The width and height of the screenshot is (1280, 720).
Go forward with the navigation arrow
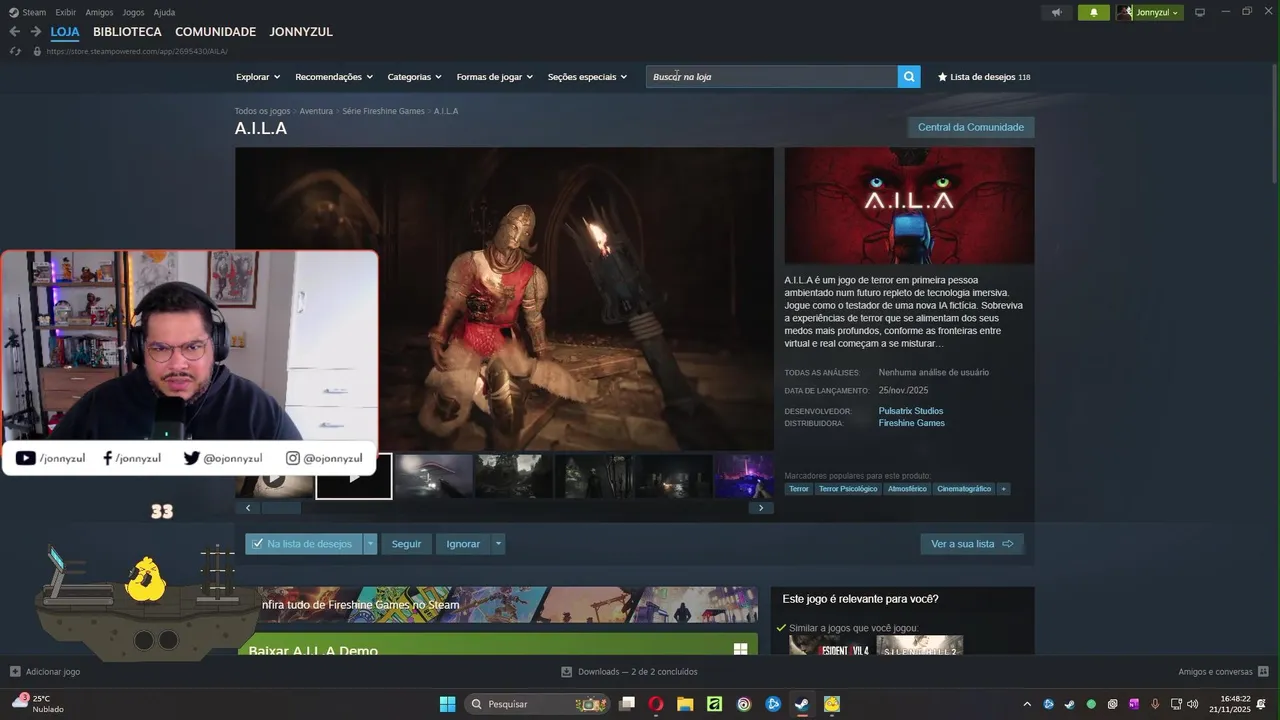coord(36,32)
